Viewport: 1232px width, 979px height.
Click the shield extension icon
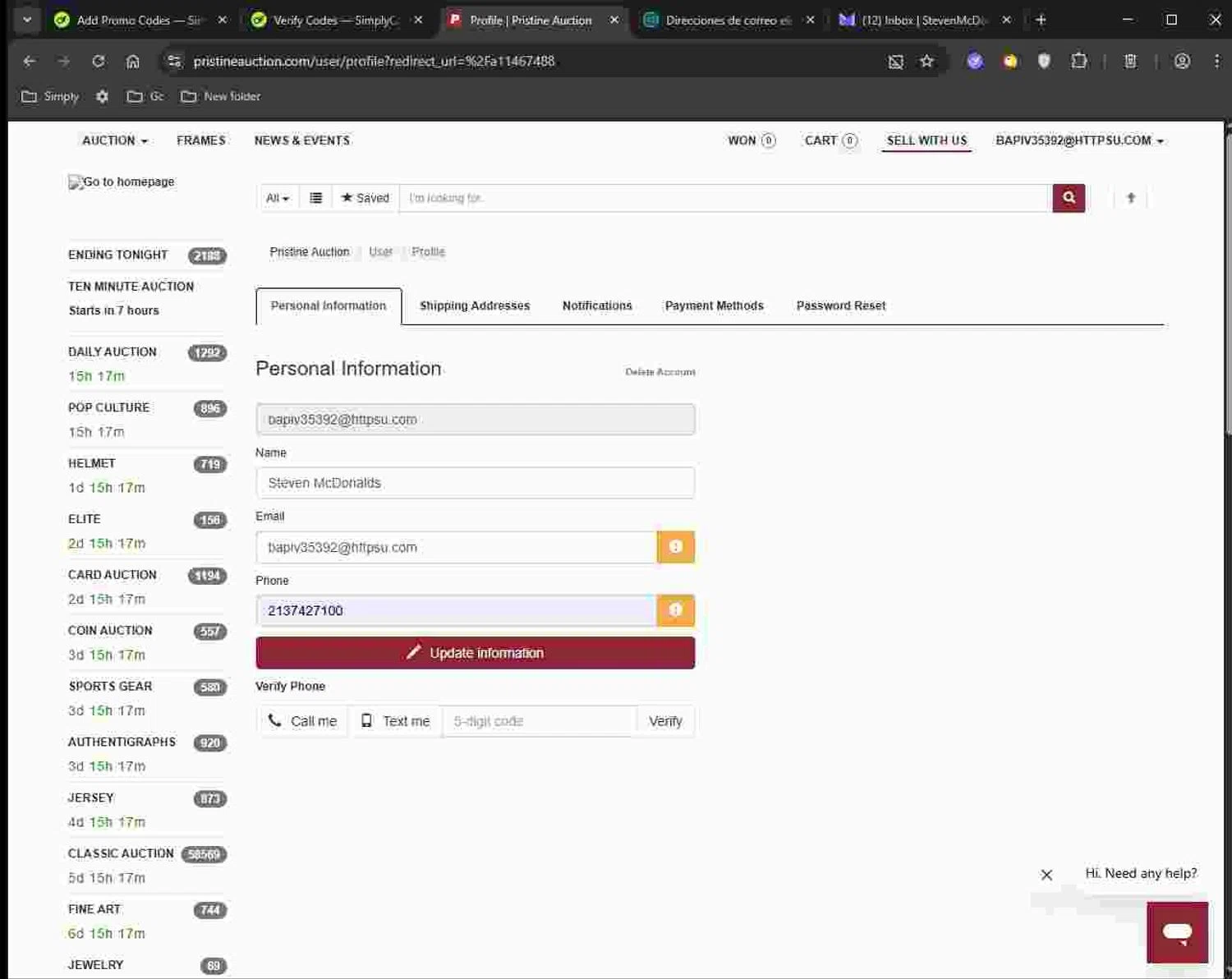tap(1044, 62)
